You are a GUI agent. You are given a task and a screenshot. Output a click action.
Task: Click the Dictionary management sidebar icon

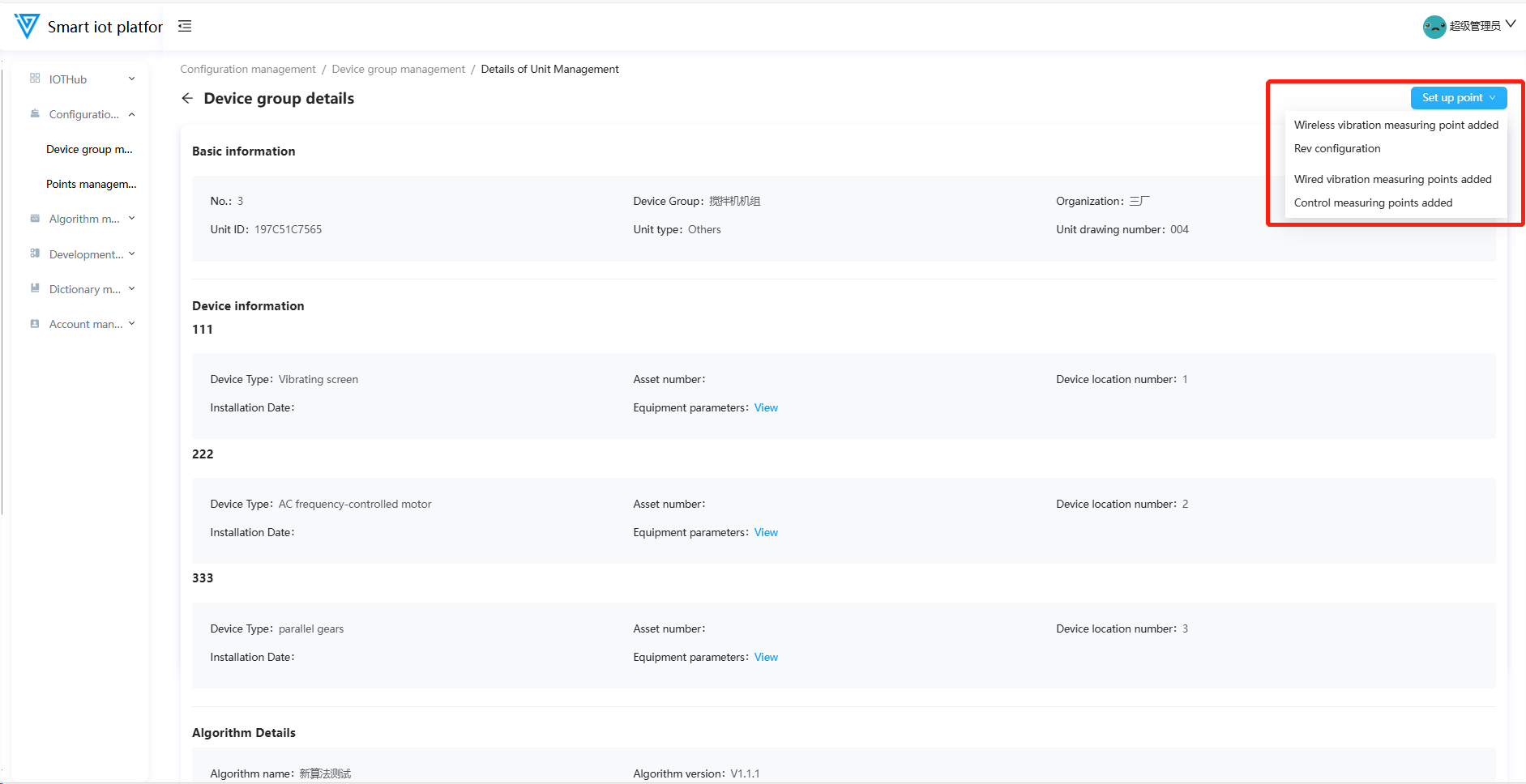point(35,288)
